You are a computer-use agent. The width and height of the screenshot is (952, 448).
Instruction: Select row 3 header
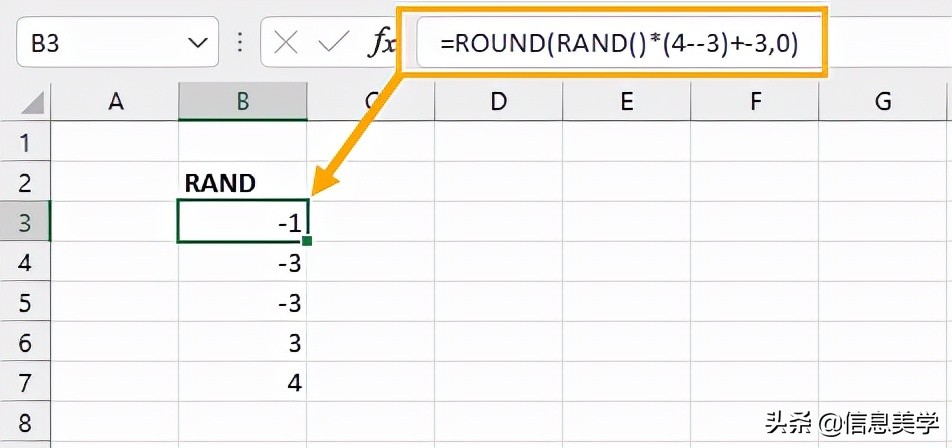coord(25,222)
